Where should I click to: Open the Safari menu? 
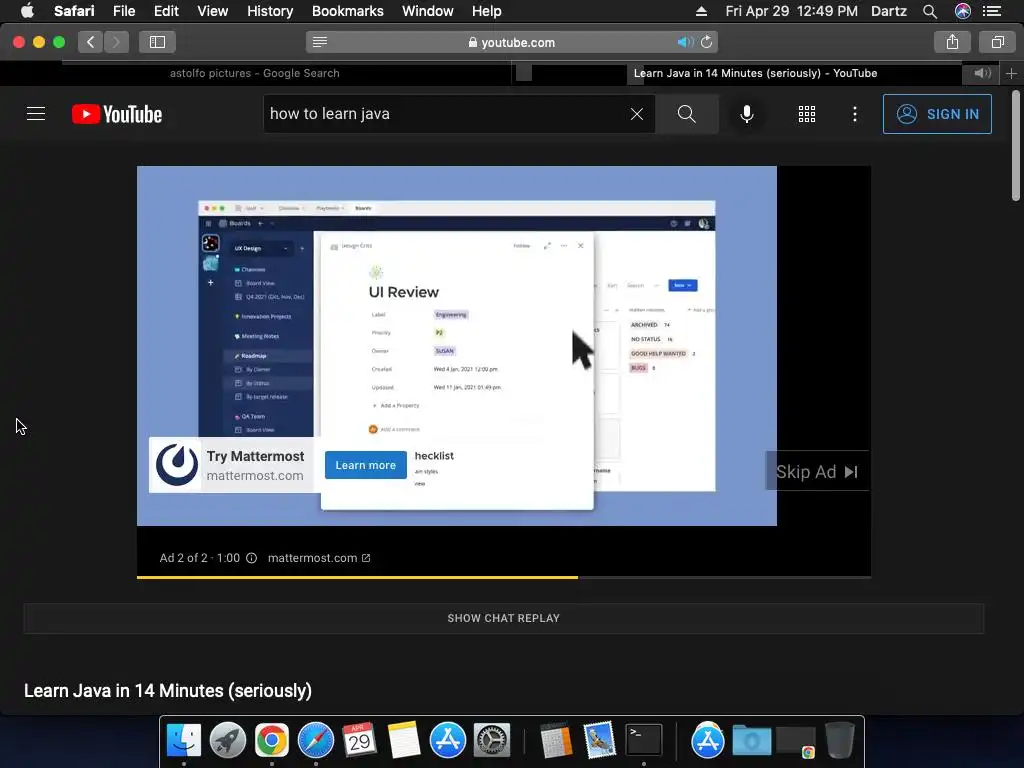point(74,11)
